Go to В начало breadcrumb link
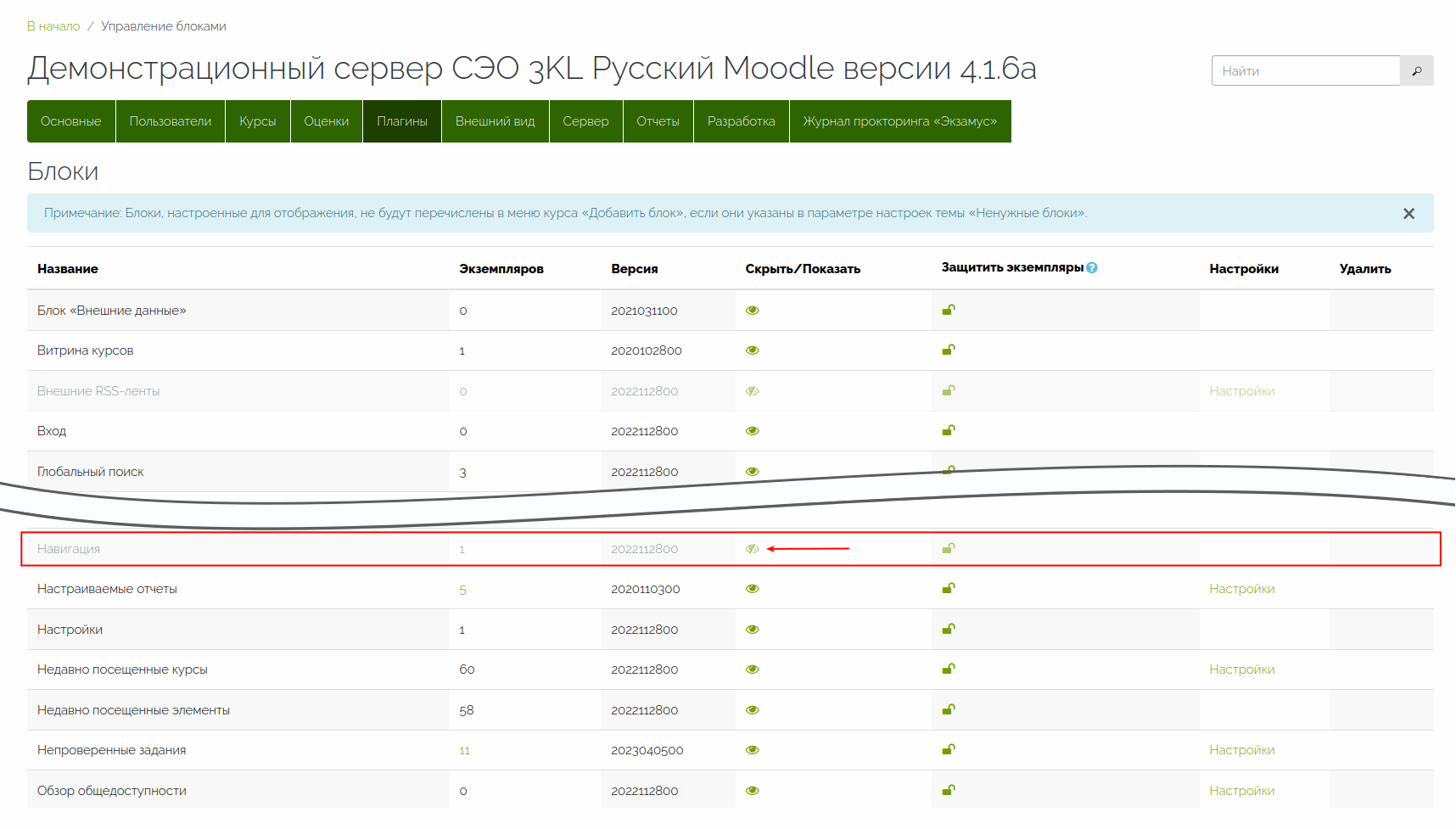The image size is (1456, 829). pyautogui.click(x=53, y=26)
